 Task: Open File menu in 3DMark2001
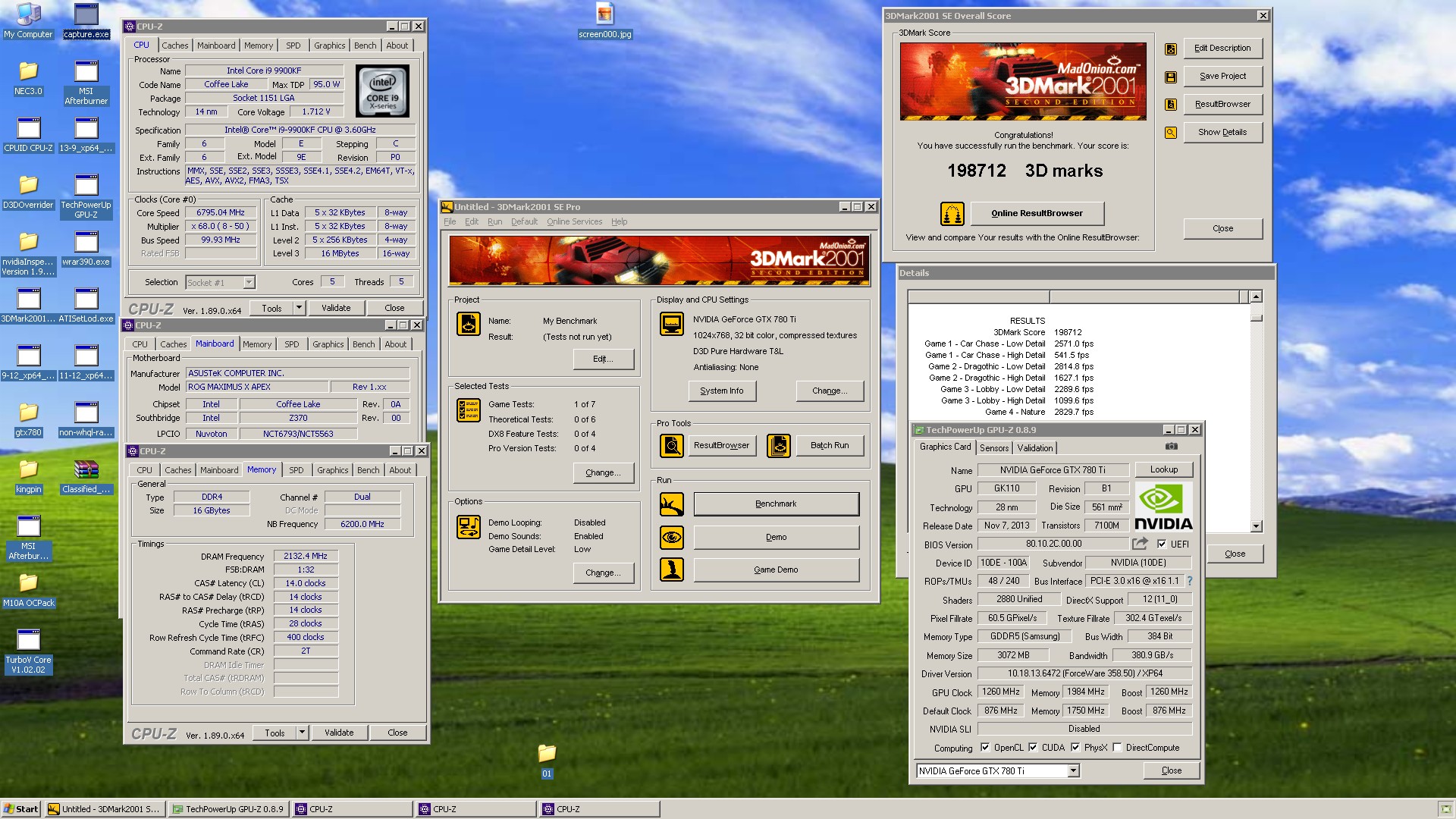(450, 221)
